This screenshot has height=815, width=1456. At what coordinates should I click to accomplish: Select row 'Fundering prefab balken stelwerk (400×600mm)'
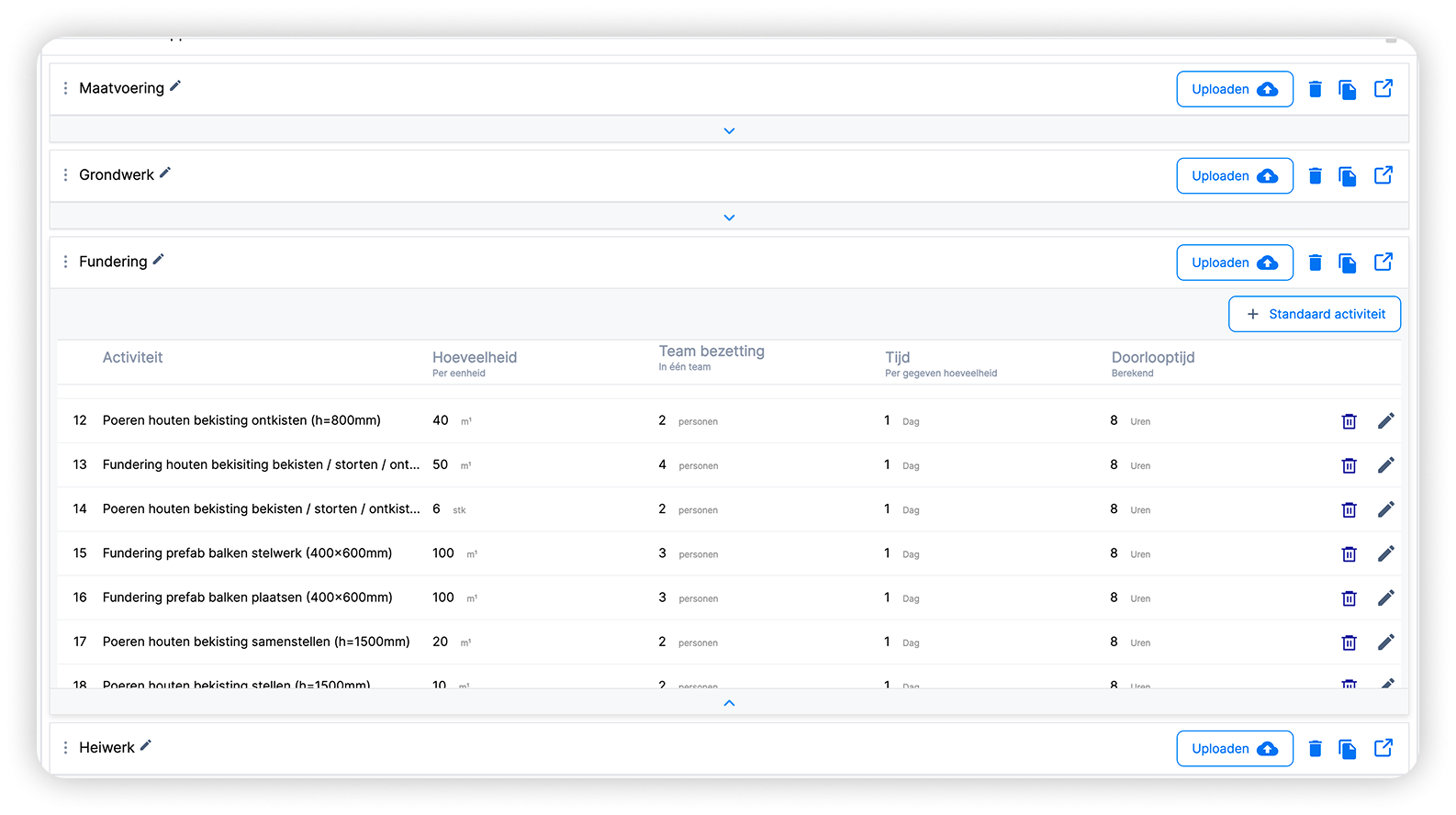[x=729, y=553]
